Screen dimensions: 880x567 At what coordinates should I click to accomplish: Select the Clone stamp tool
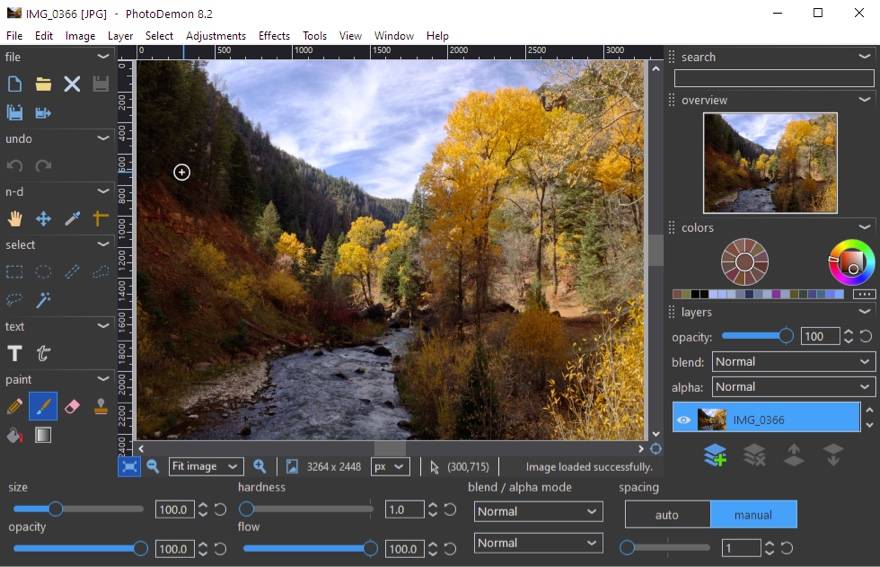100,406
